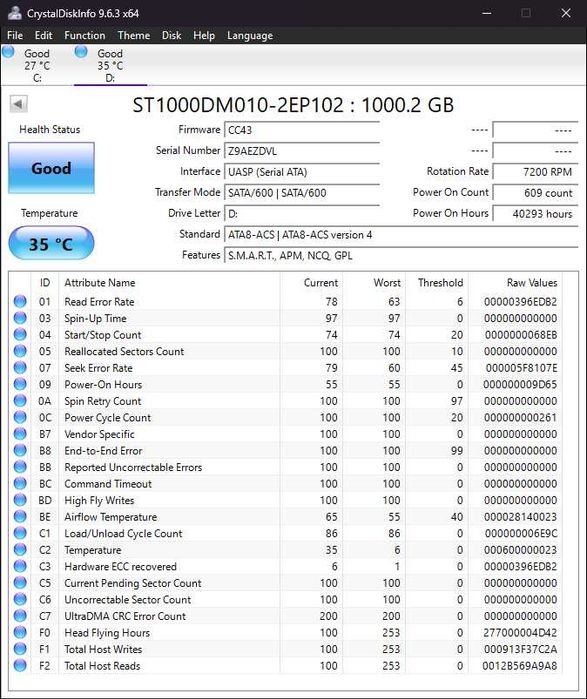Click status orb for Load/Unload Cycle Count
The width and height of the screenshot is (587, 699).
[20, 533]
